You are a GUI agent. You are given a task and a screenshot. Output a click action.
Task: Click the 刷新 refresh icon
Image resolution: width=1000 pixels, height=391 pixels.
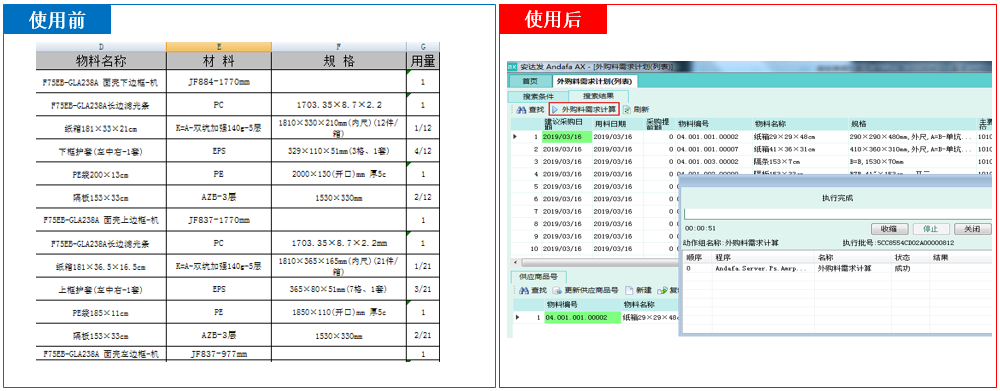coord(627,110)
